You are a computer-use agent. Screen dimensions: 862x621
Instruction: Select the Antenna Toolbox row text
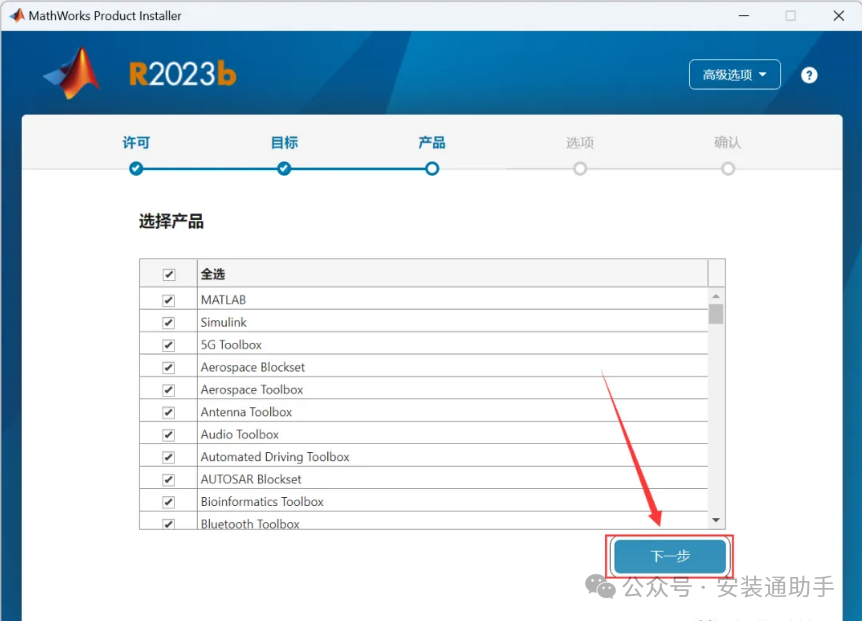(x=246, y=412)
